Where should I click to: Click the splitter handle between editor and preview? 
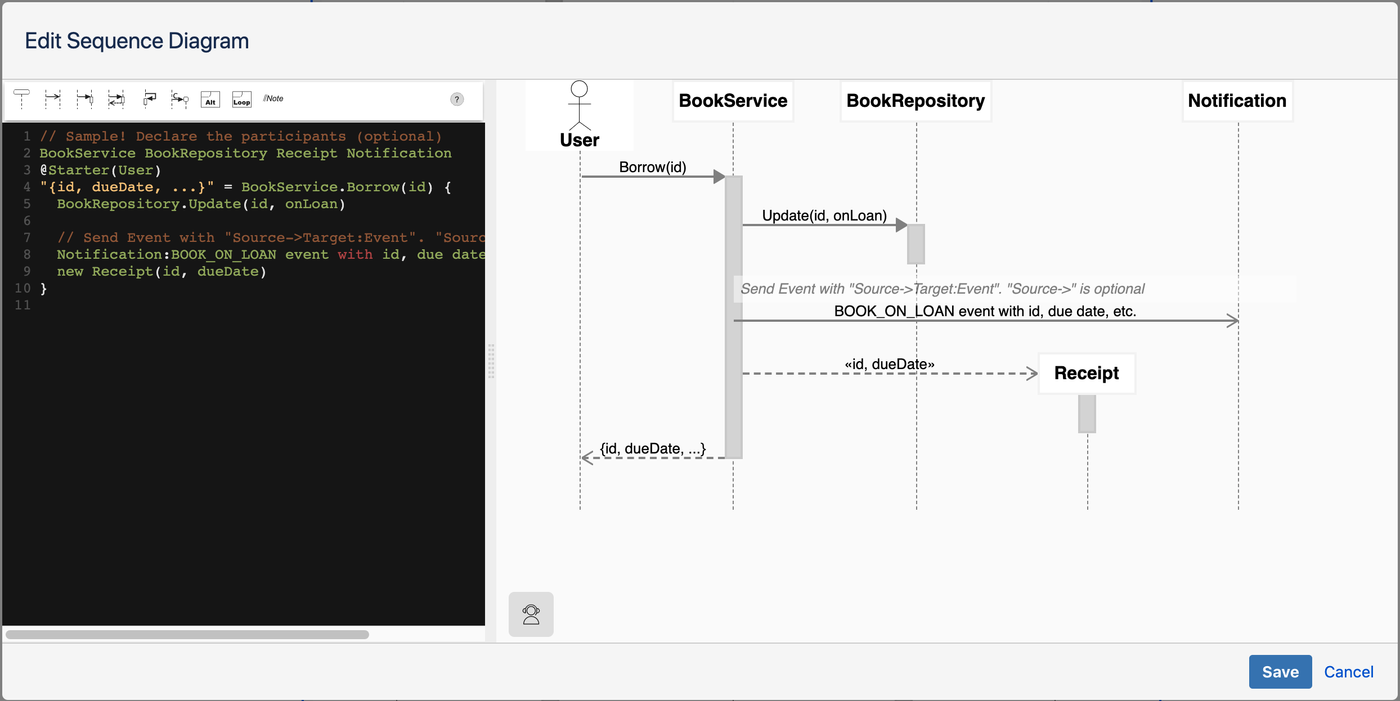(490, 361)
